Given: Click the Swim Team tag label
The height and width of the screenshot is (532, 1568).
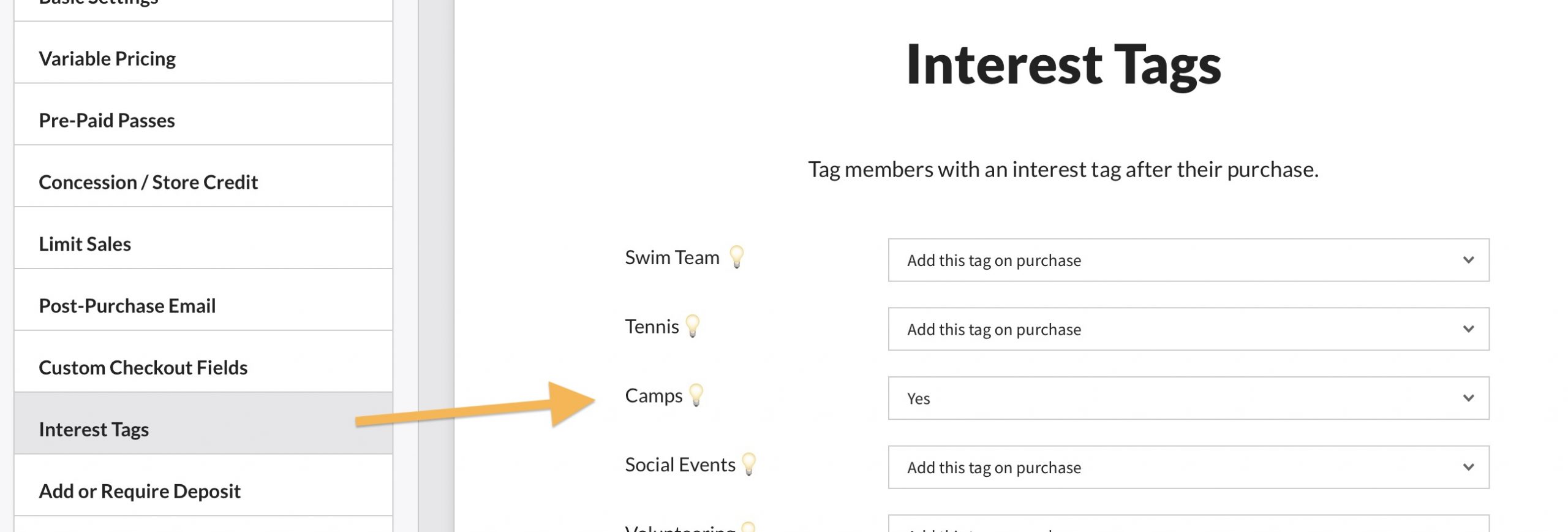Looking at the screenshot, I should (672, 257).
